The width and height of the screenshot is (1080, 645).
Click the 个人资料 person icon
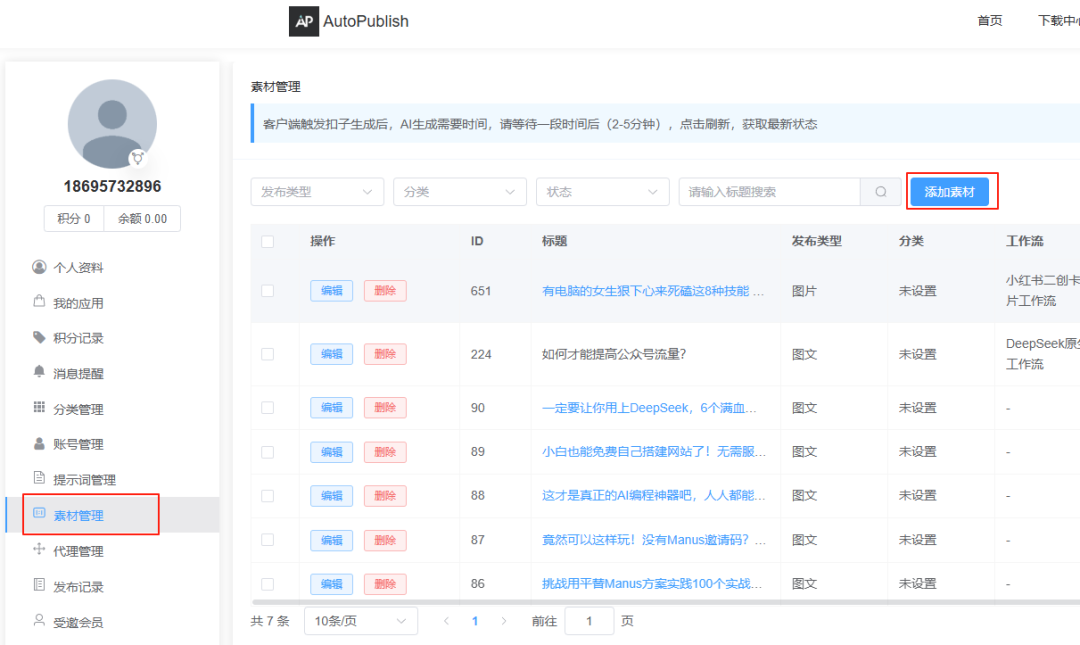(39, 267)
